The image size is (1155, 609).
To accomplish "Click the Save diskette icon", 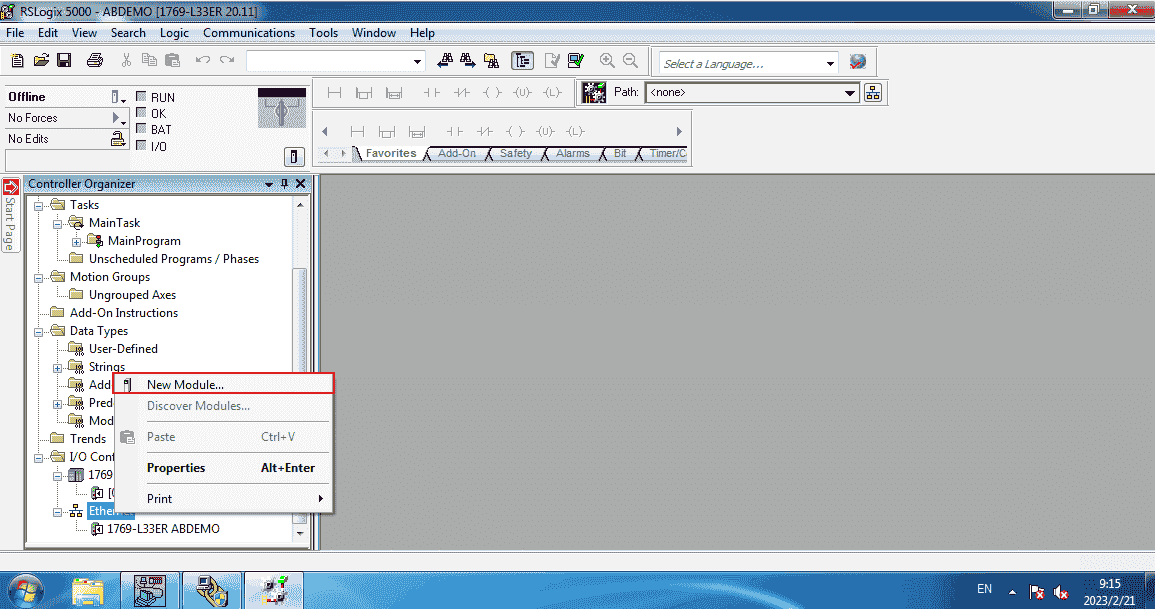I will pyautogui.click(x=64, y=61).
